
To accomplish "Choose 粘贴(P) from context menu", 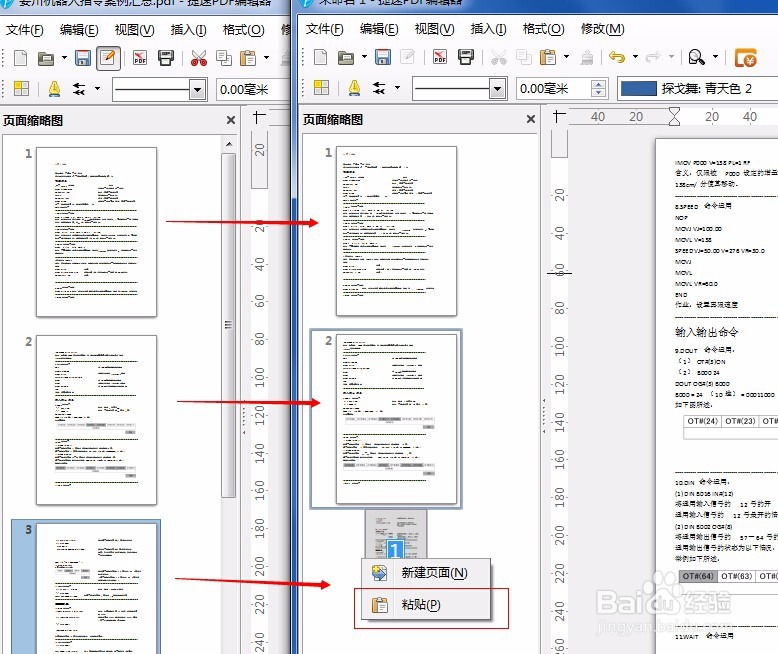I will pyautogui.click(x=426, y=605).
